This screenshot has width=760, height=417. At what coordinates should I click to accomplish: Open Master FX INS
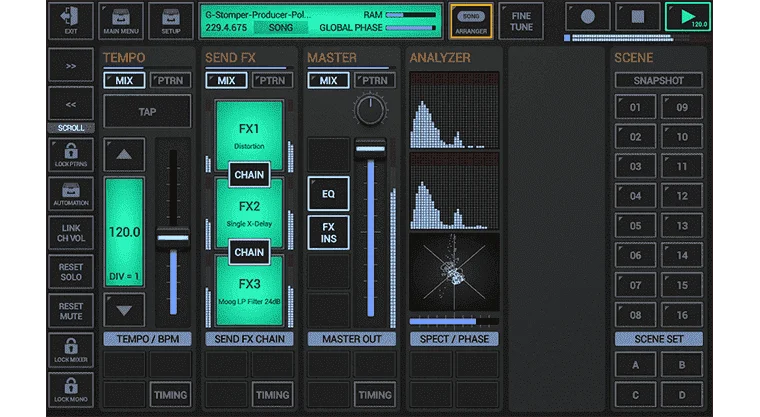(328, 233)
